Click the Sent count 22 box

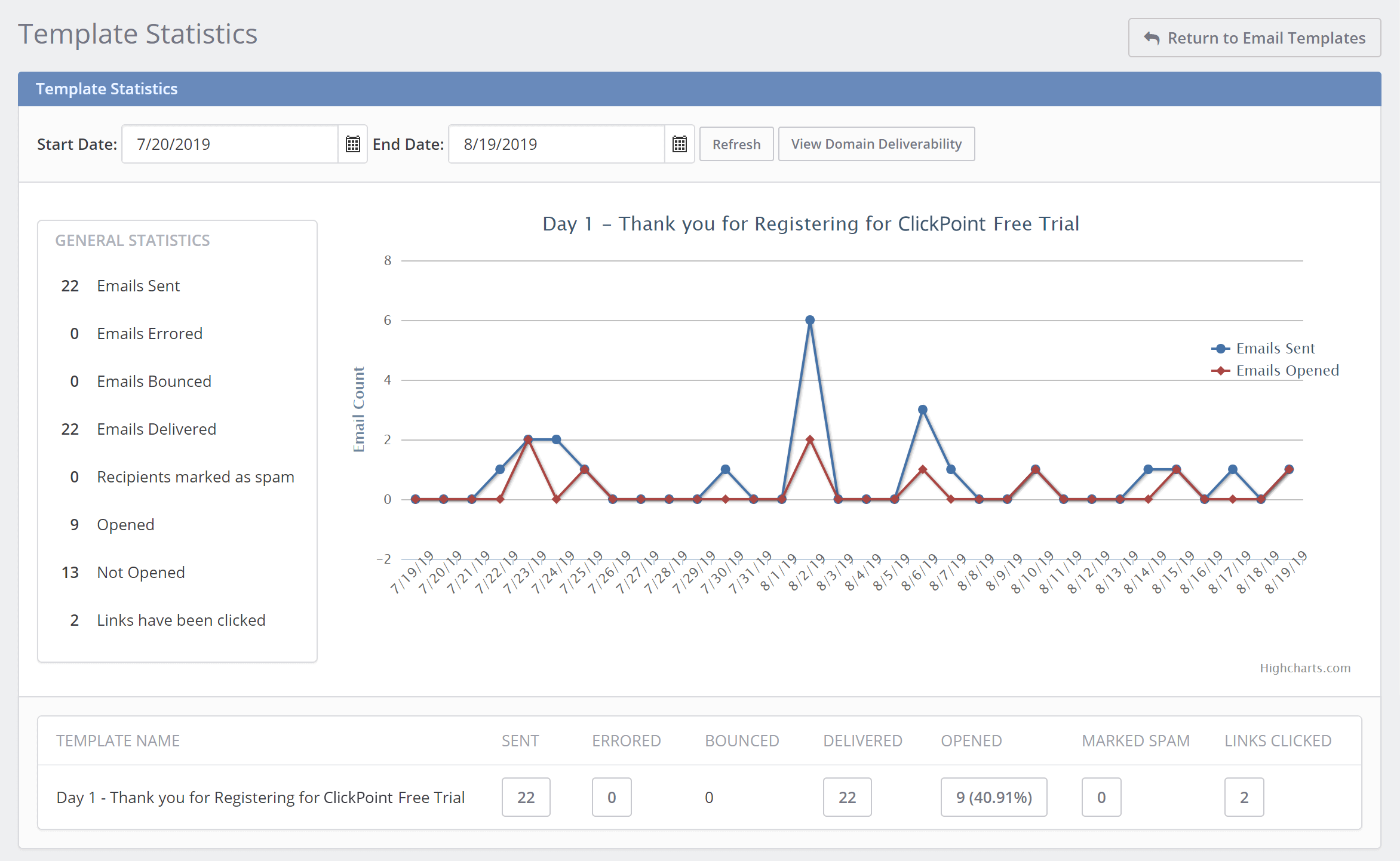click(x=526, y=797)
